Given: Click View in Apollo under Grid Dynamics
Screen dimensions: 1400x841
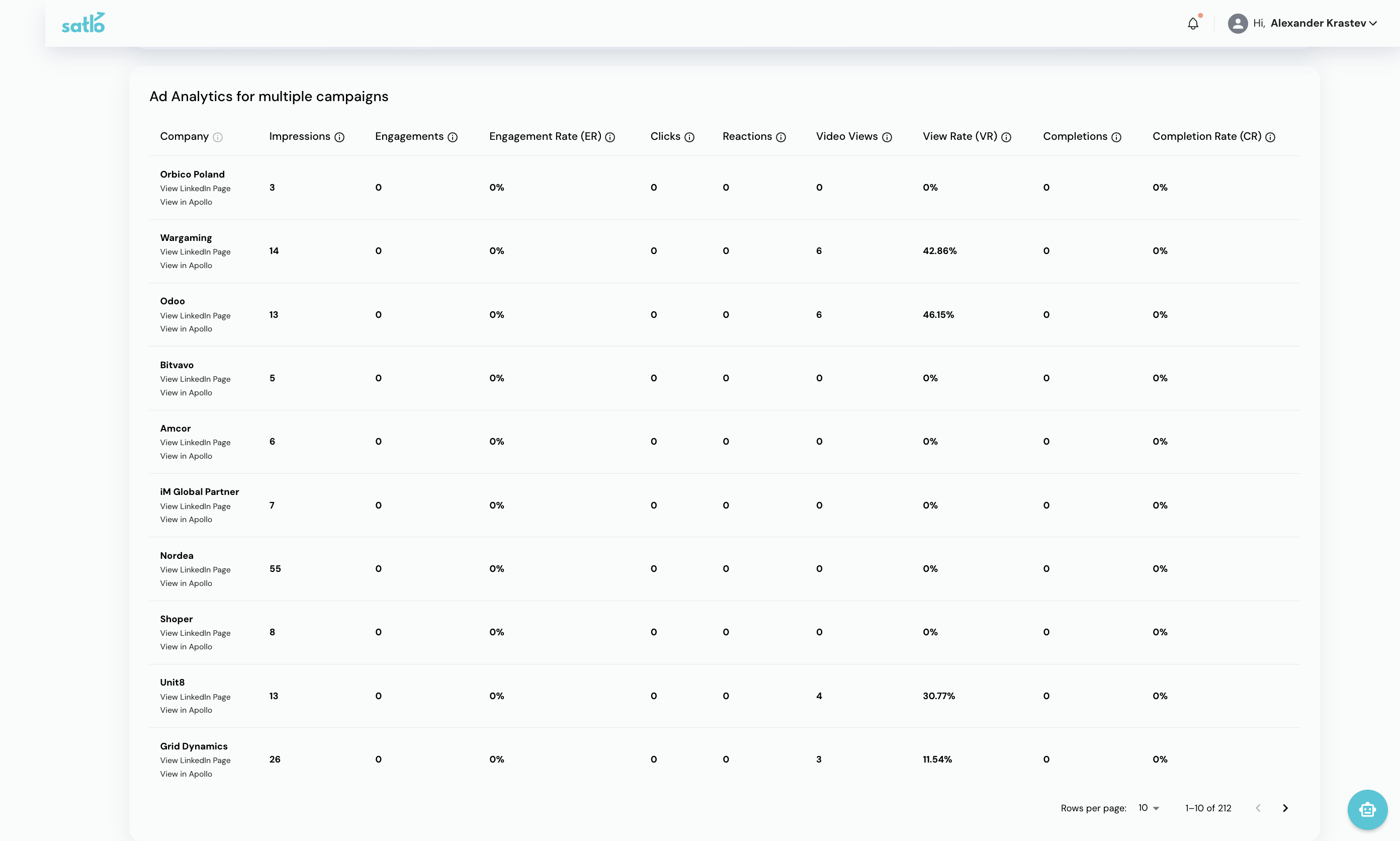Looking at the screenshot, I should [186, 774].
